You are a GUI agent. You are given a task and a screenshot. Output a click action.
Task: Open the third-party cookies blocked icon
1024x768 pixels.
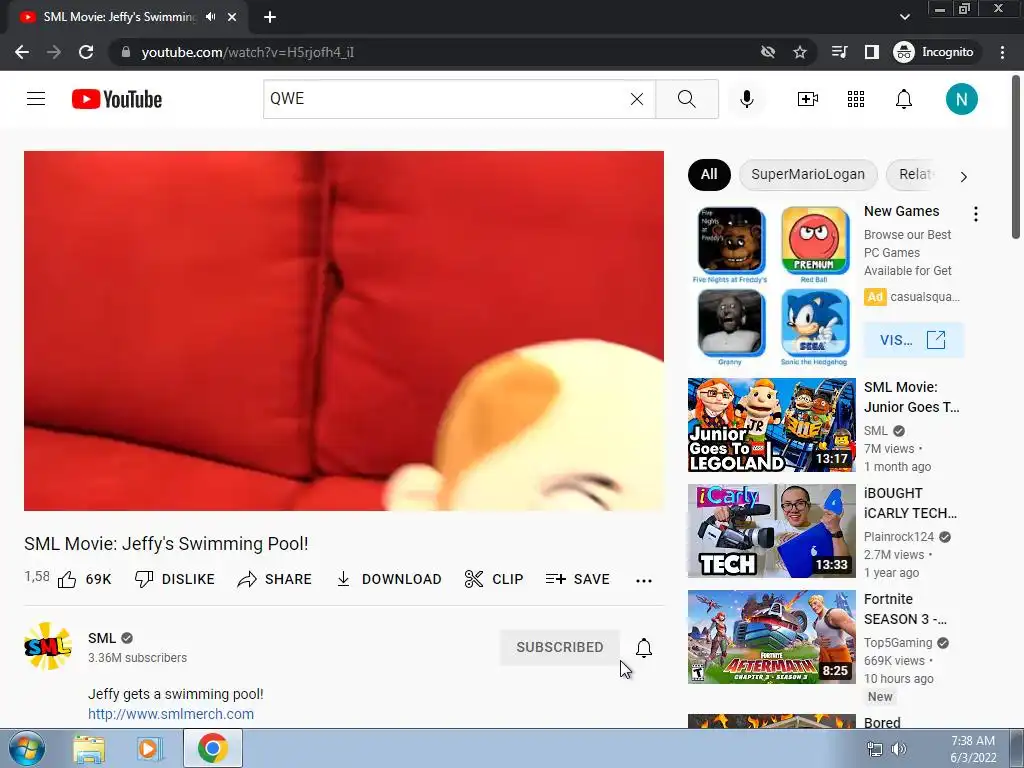(x=768, y=52)
